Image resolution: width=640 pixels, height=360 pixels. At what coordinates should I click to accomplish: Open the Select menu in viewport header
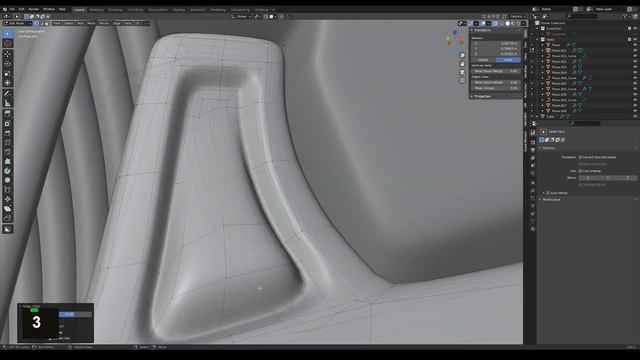(x=69, y=23)
